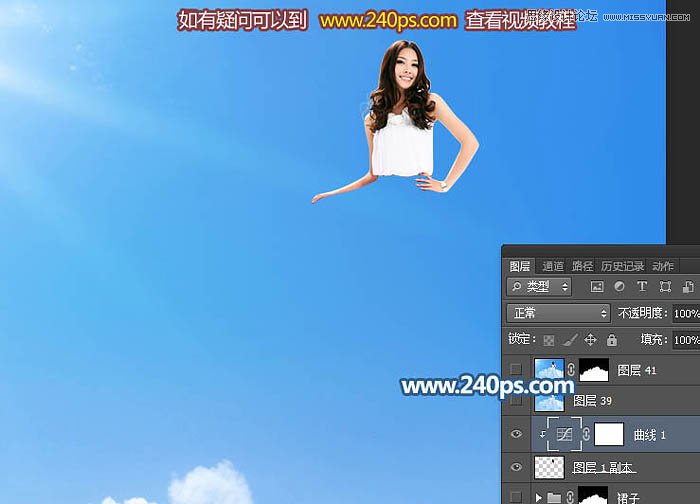Click the lock all padlock icon
The width and height of the screenshot is (700, 504).
[611, 340]
